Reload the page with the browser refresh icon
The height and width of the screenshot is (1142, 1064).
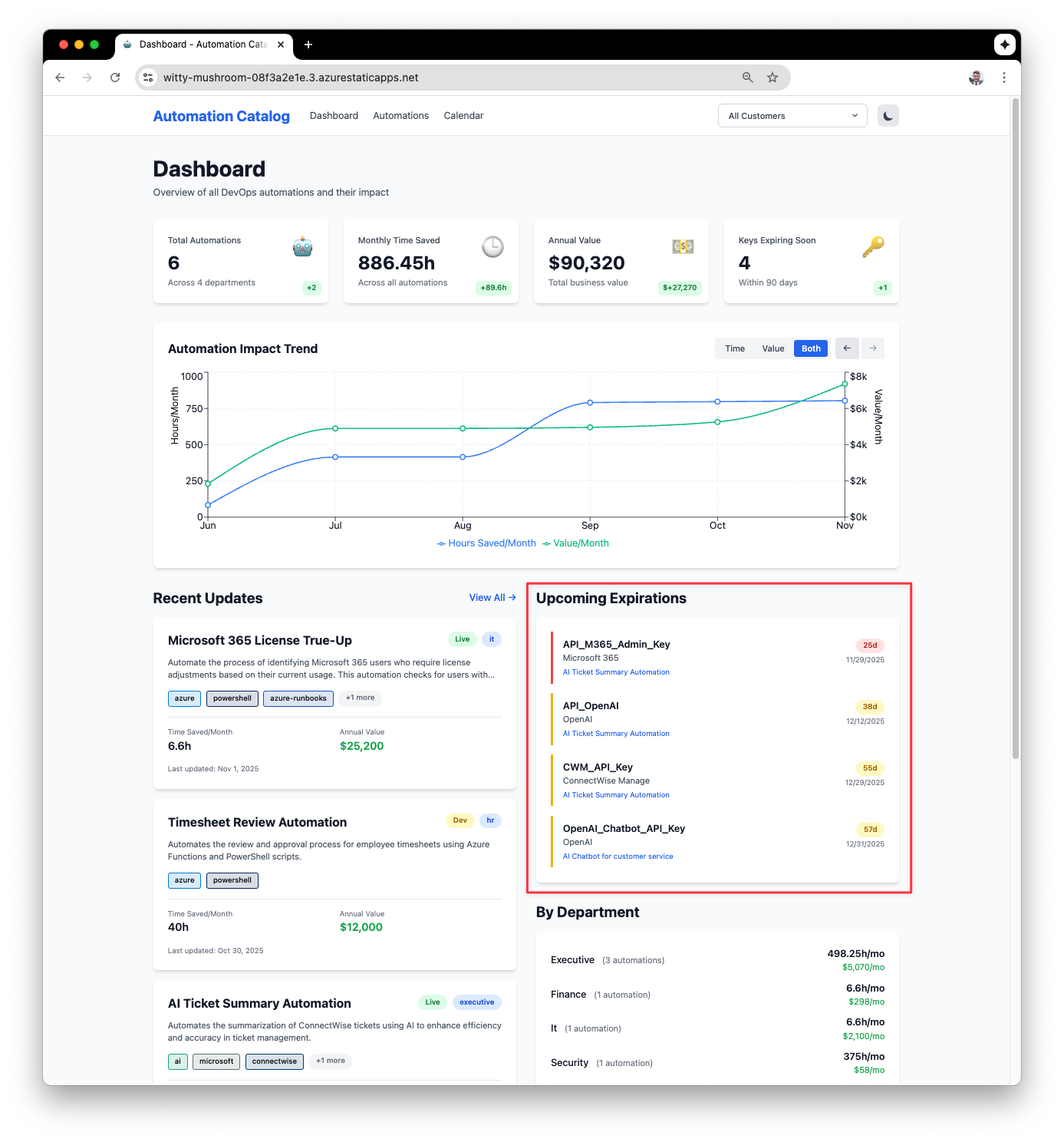pos(115,78)
